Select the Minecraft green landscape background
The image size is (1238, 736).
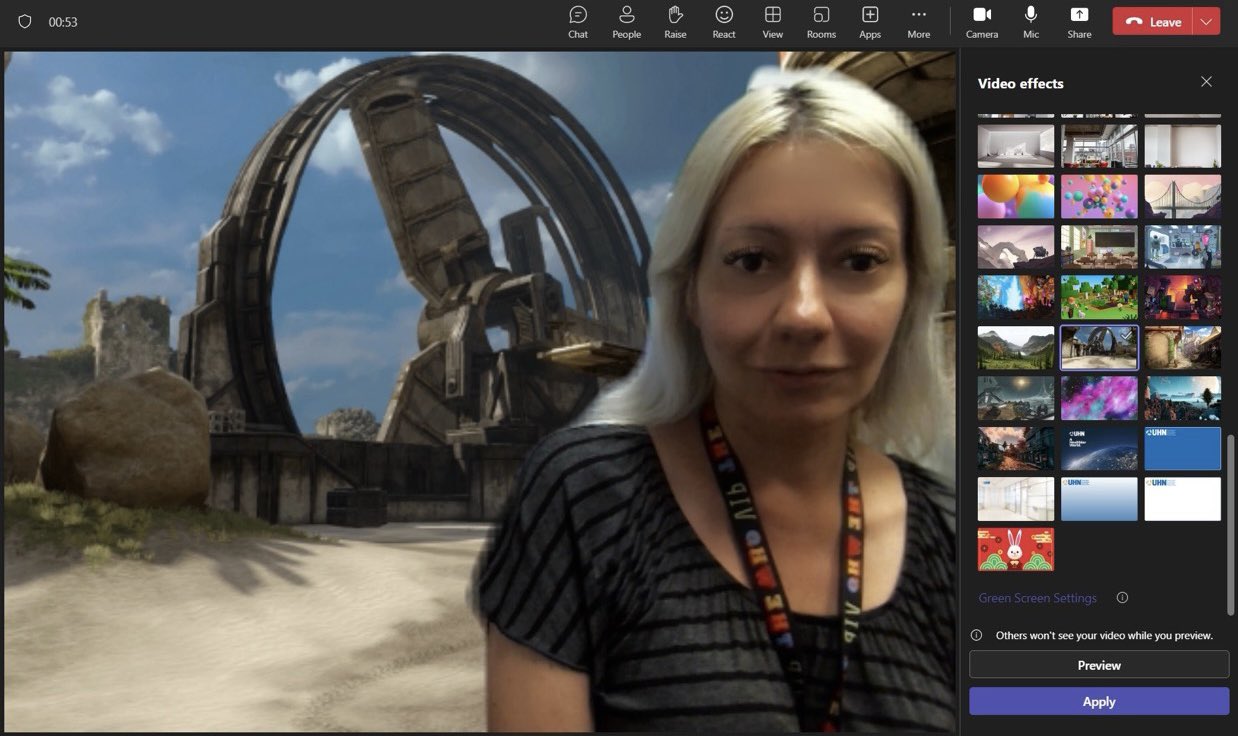pos(1099,297)
